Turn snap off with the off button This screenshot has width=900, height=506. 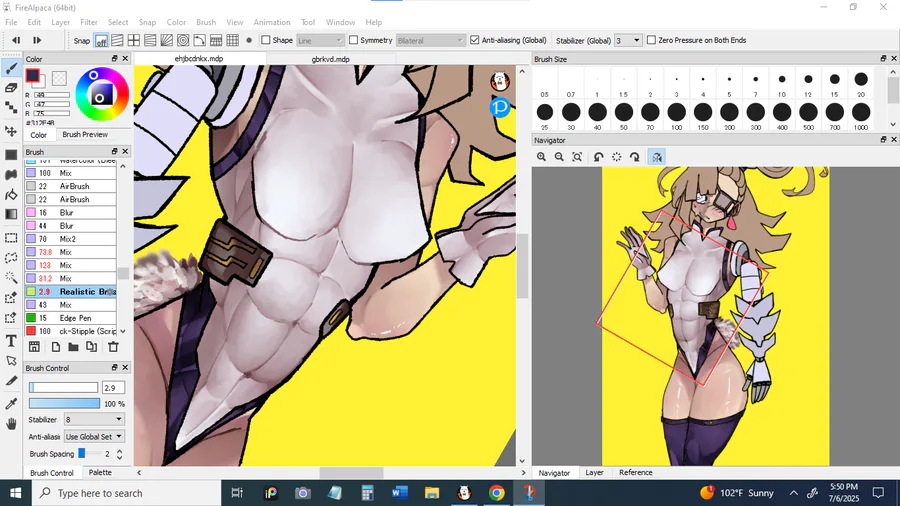click(x=101, y=41)
